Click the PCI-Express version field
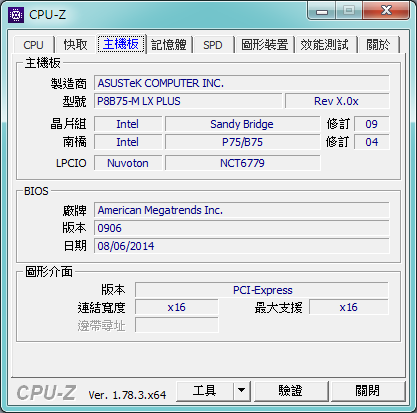417x413 pixels. [x=262, y=290]
